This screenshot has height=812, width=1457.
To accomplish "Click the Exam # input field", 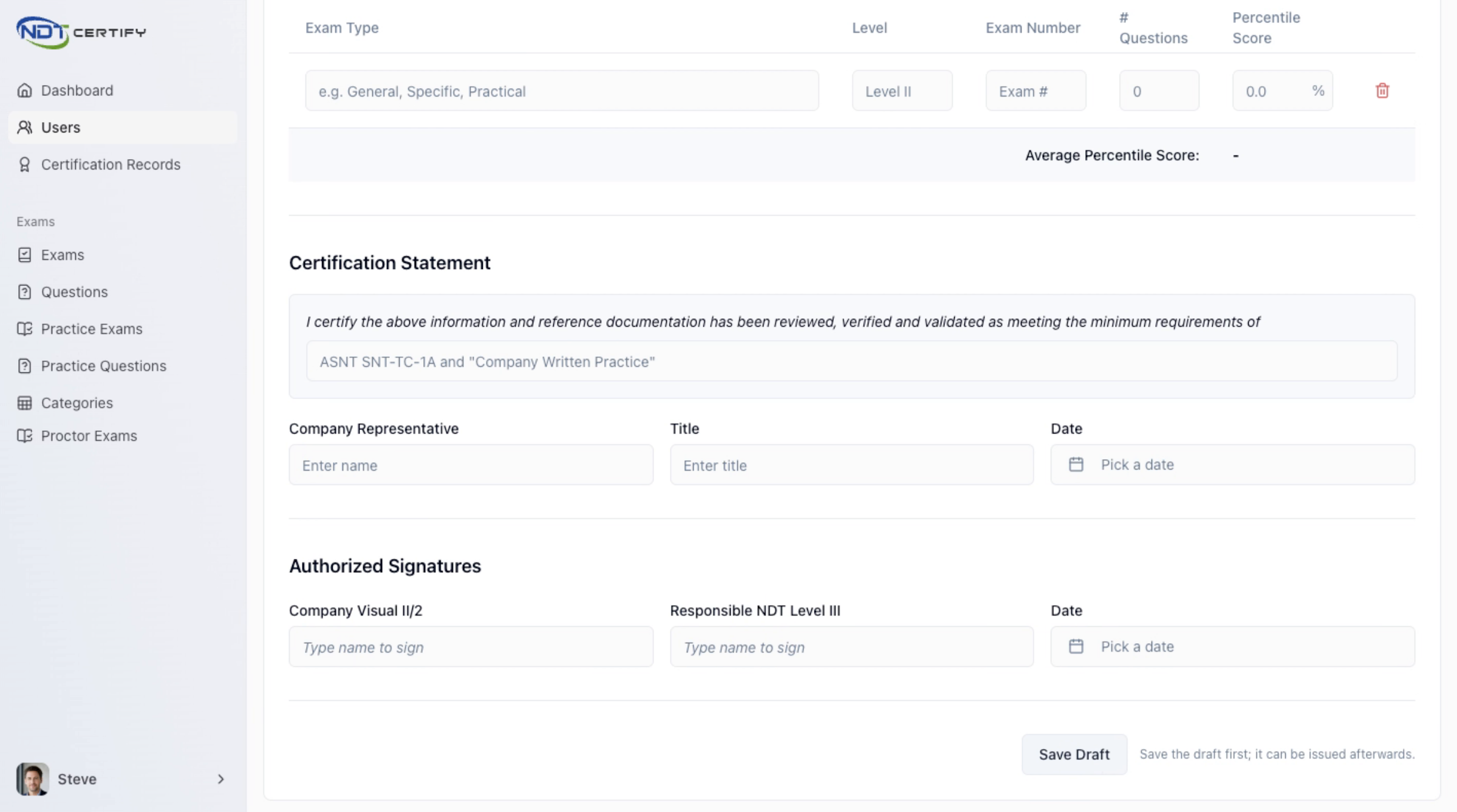I will click(x=1036, y=90).
